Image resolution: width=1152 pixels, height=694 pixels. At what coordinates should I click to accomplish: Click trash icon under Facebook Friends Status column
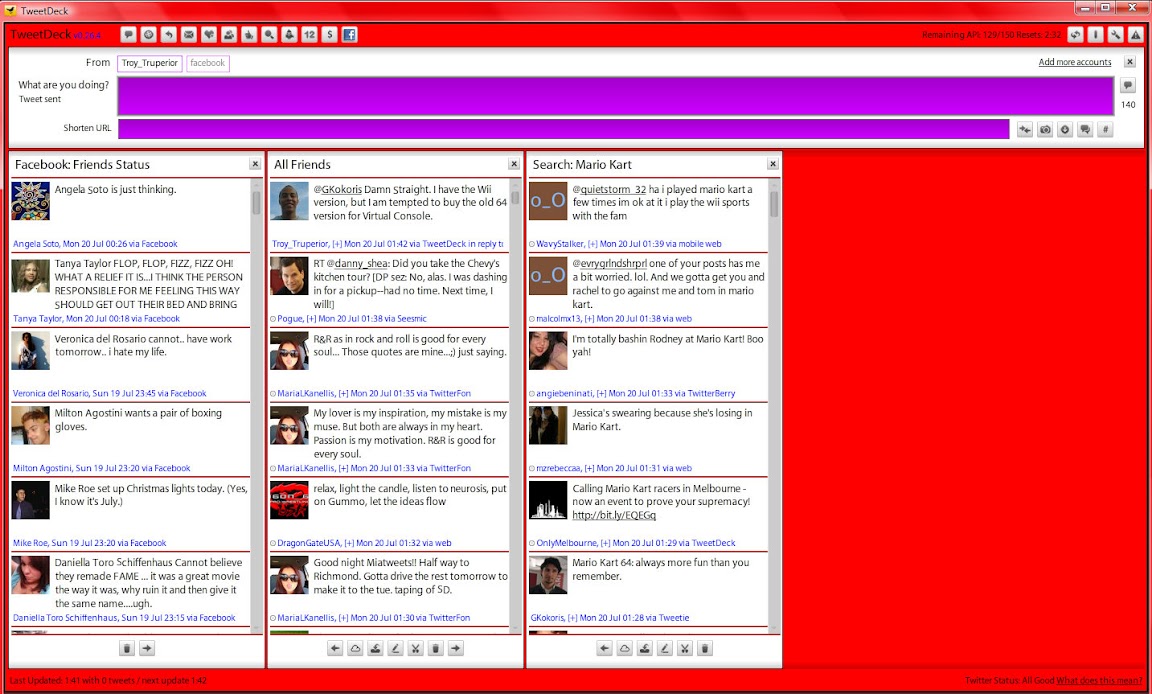pyautogui.click(x=126, y=648)
